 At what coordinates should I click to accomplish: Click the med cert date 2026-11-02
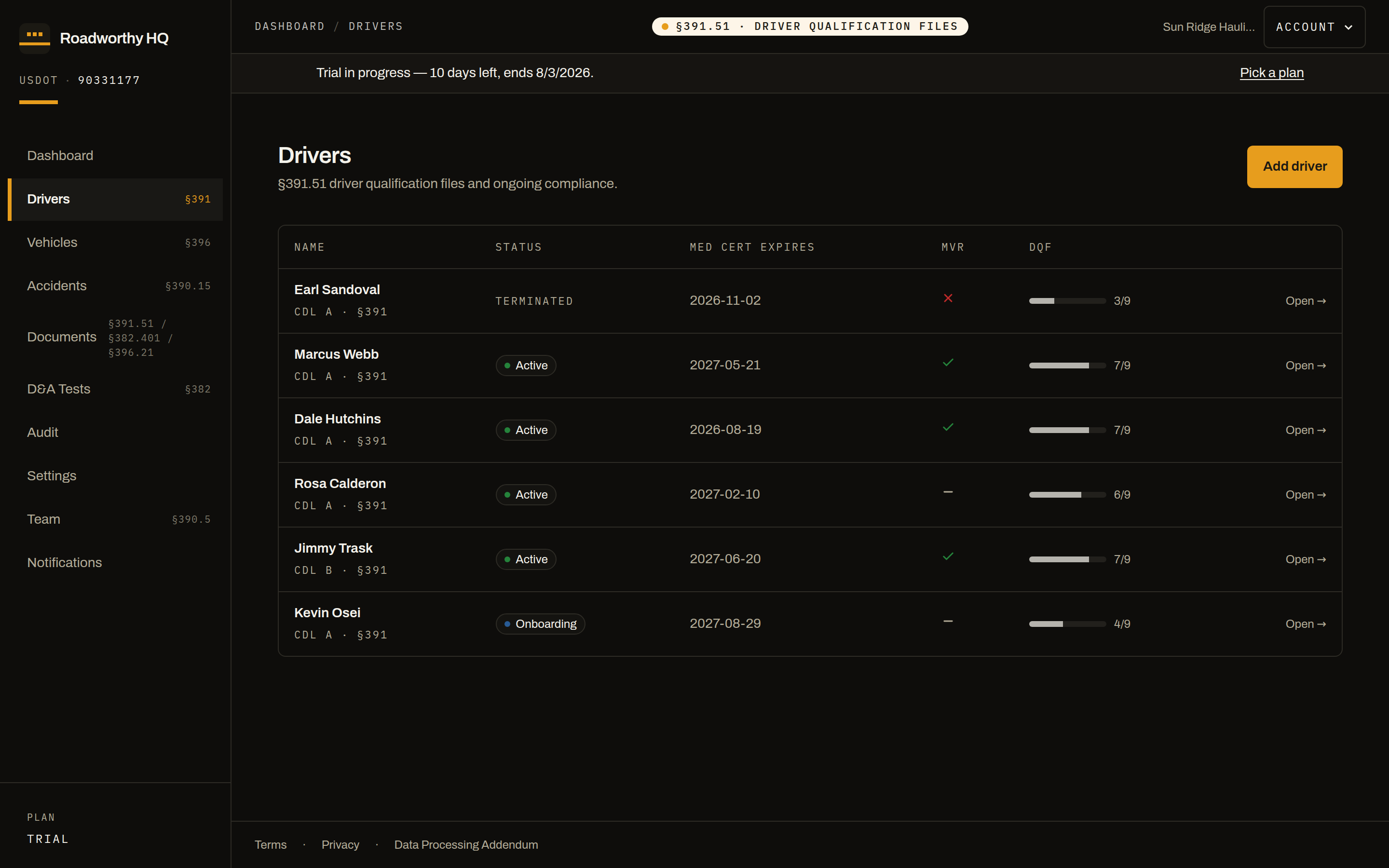point(725,301)
